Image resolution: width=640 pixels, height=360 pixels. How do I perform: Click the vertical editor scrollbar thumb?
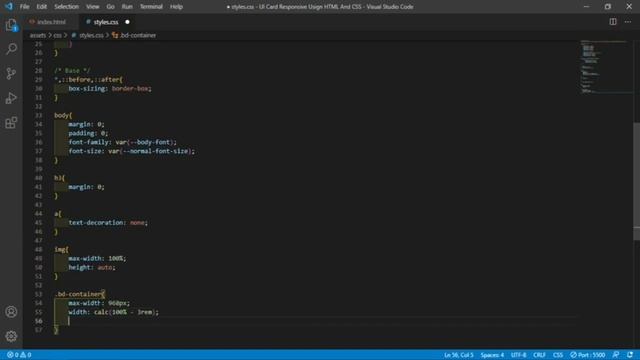[636, 181]
